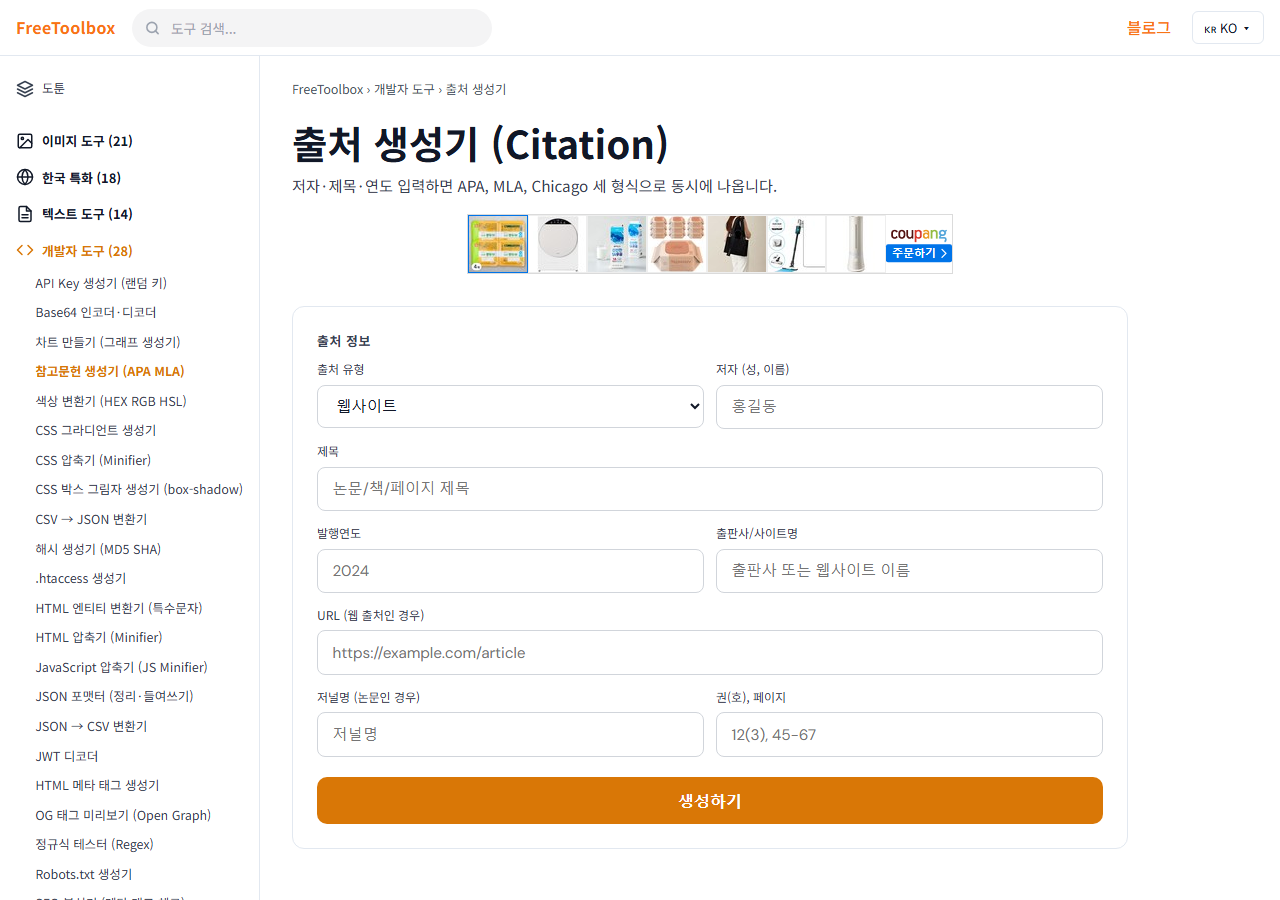
Task: Click the Coupang 주문하기 ad button
Action: click(918, 254)
